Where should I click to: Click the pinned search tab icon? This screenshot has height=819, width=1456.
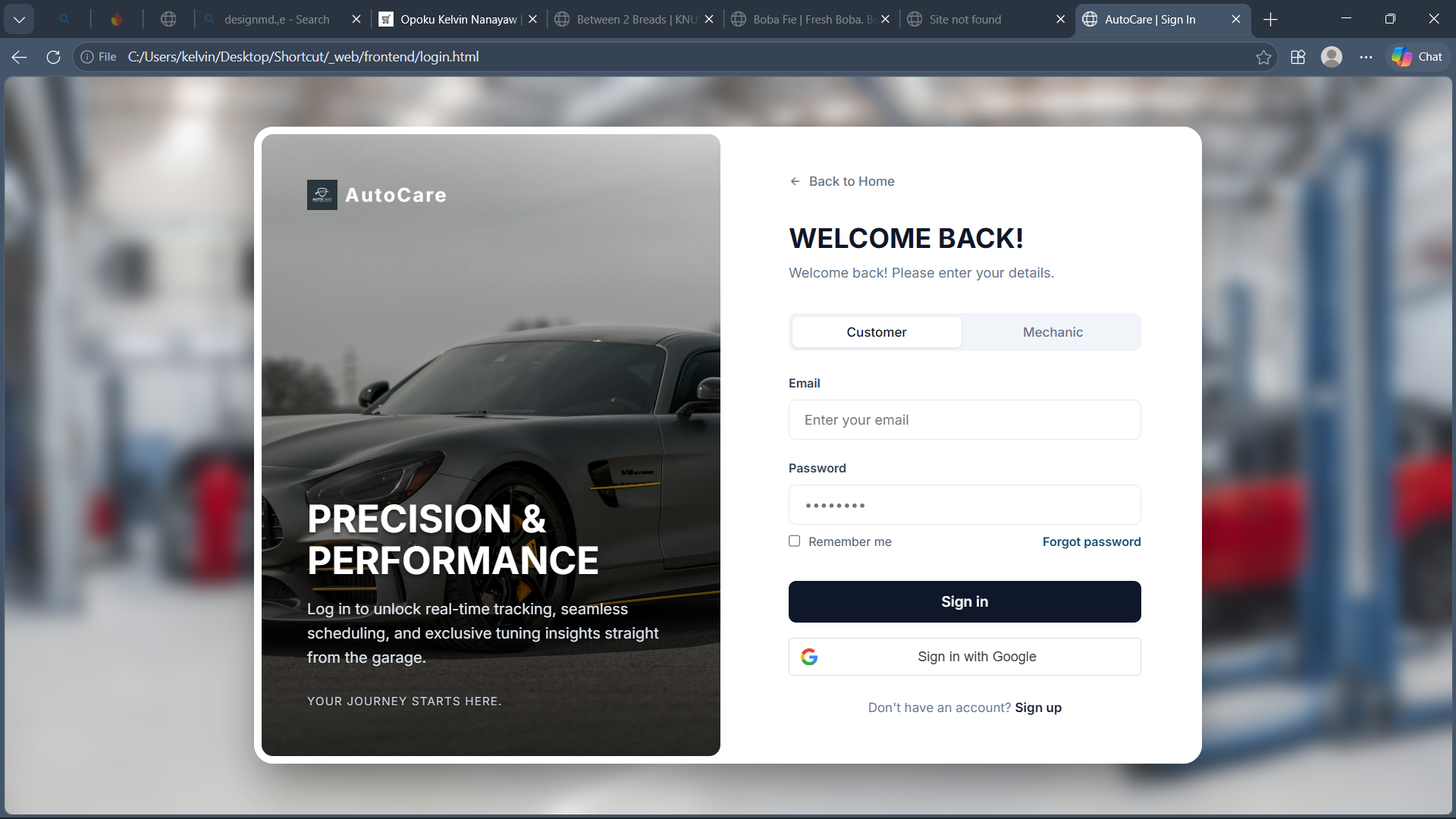click(x=64, y=20)
